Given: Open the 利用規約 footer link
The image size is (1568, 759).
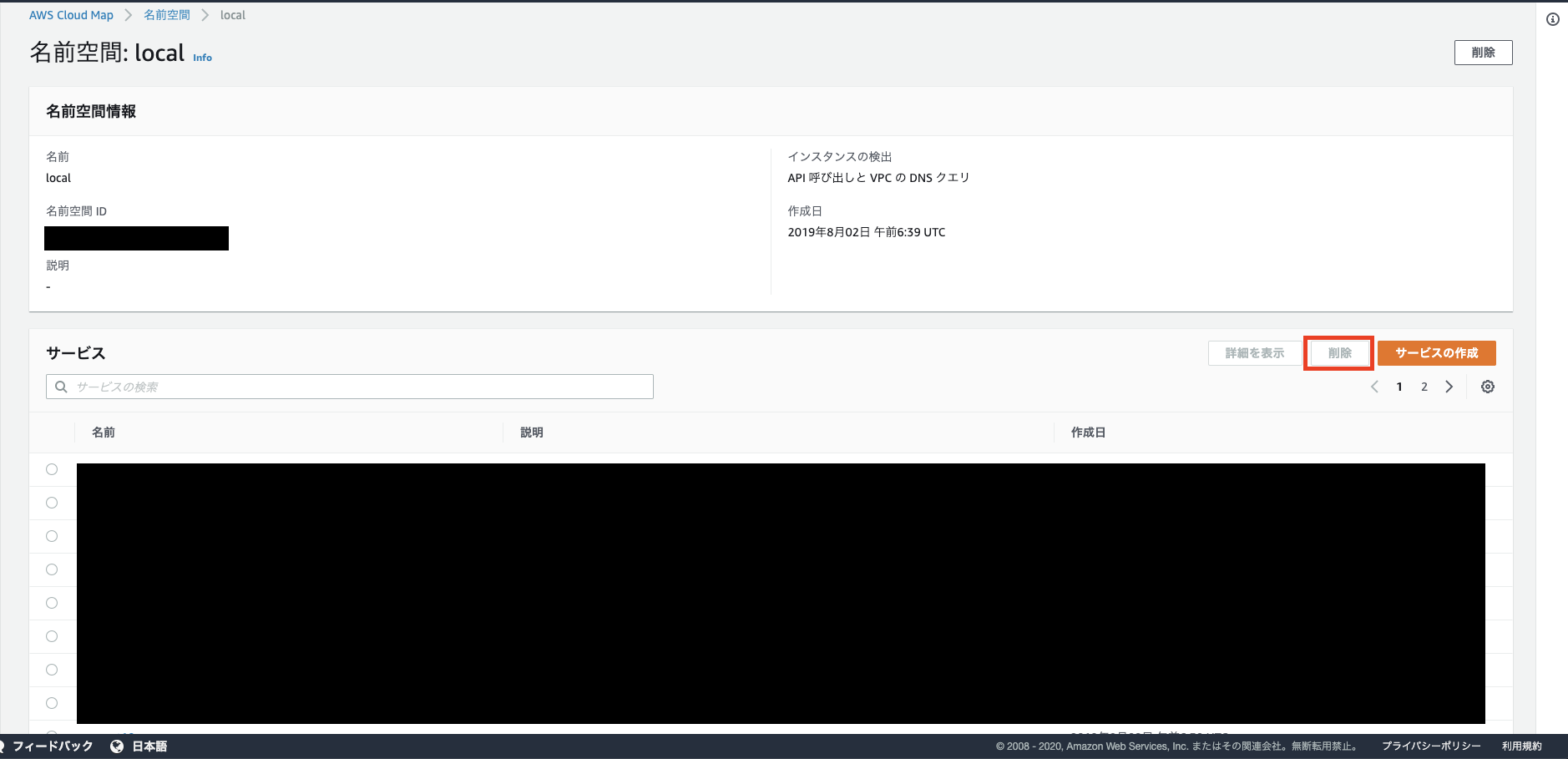Looking at the screenshot, I should [x=1522, y=746].
